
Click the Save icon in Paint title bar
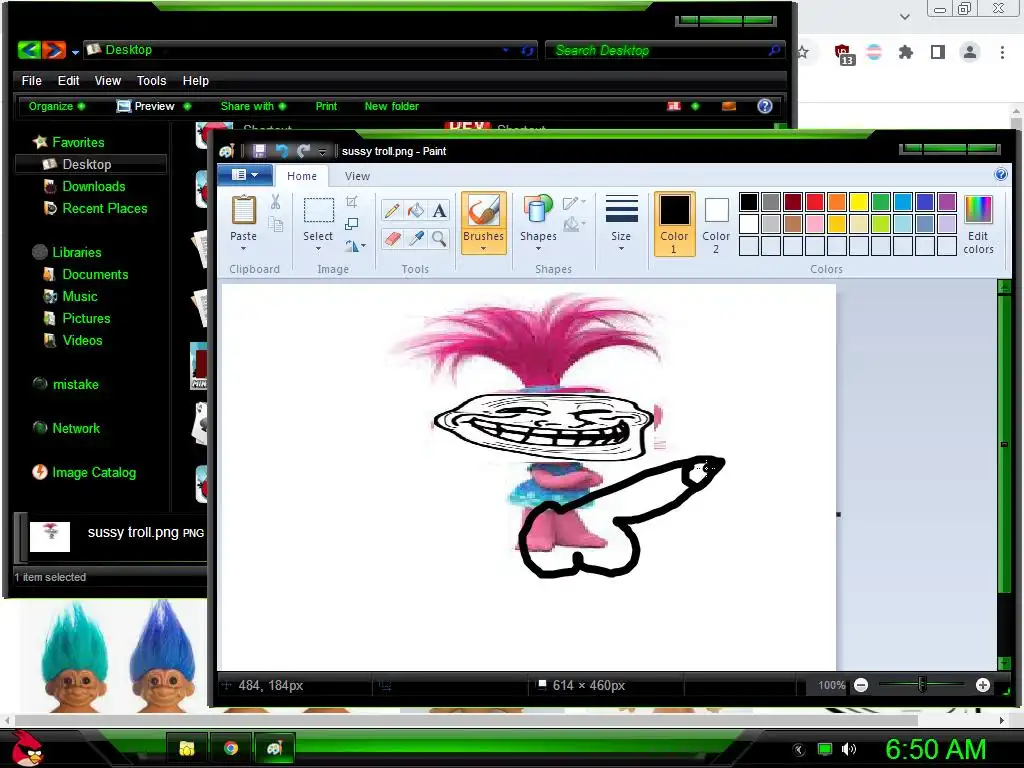259,151
